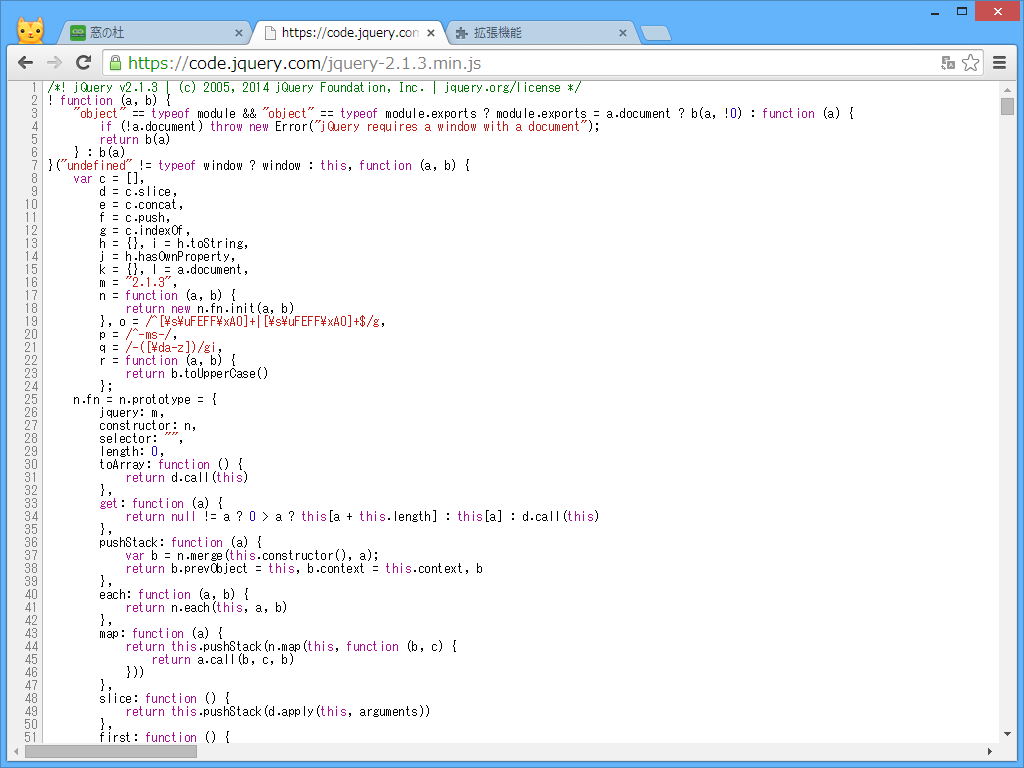This screenshot has height=768, width=1024.
Task: Open a new tab
Action: (x=656, y=33)
